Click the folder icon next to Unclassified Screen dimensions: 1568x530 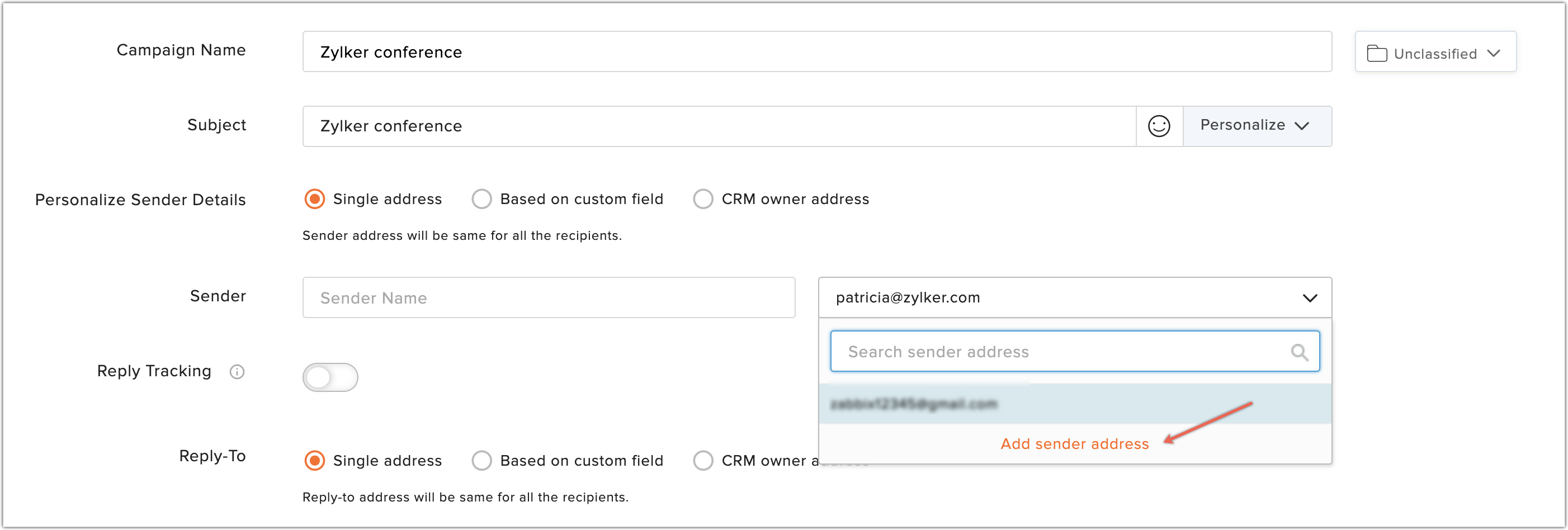pos(1378,53)
